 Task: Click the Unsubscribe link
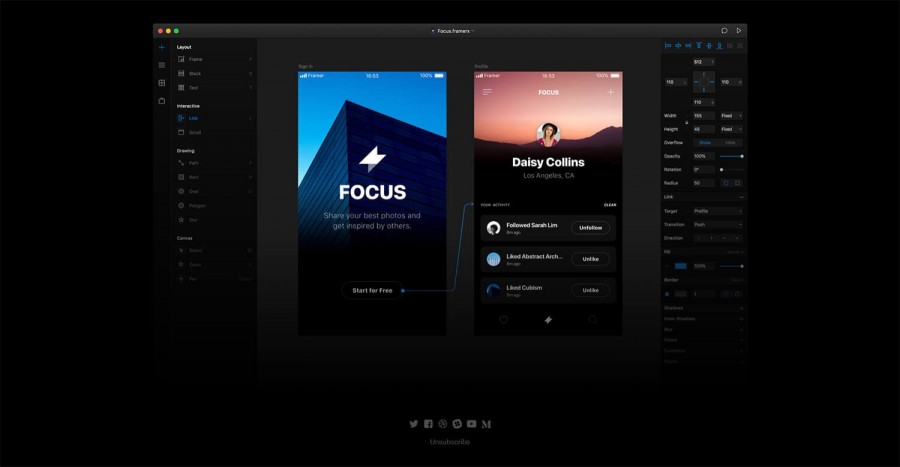tap(450, 442)
